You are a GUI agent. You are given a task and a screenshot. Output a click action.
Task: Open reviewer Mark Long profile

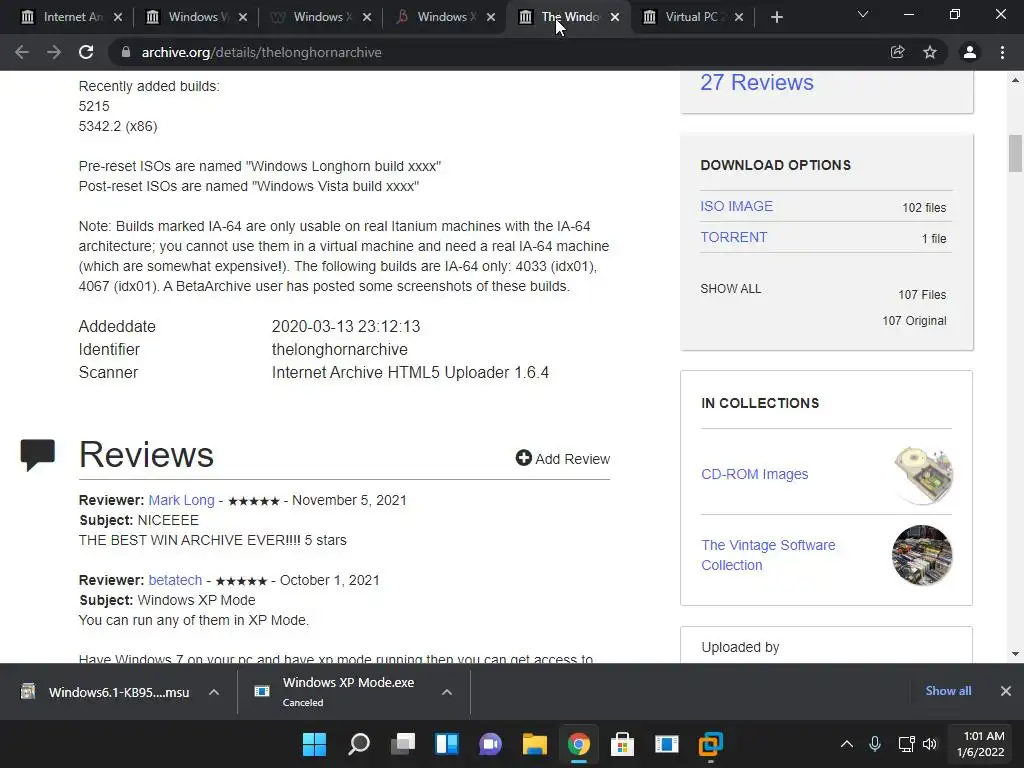[182, 500]
